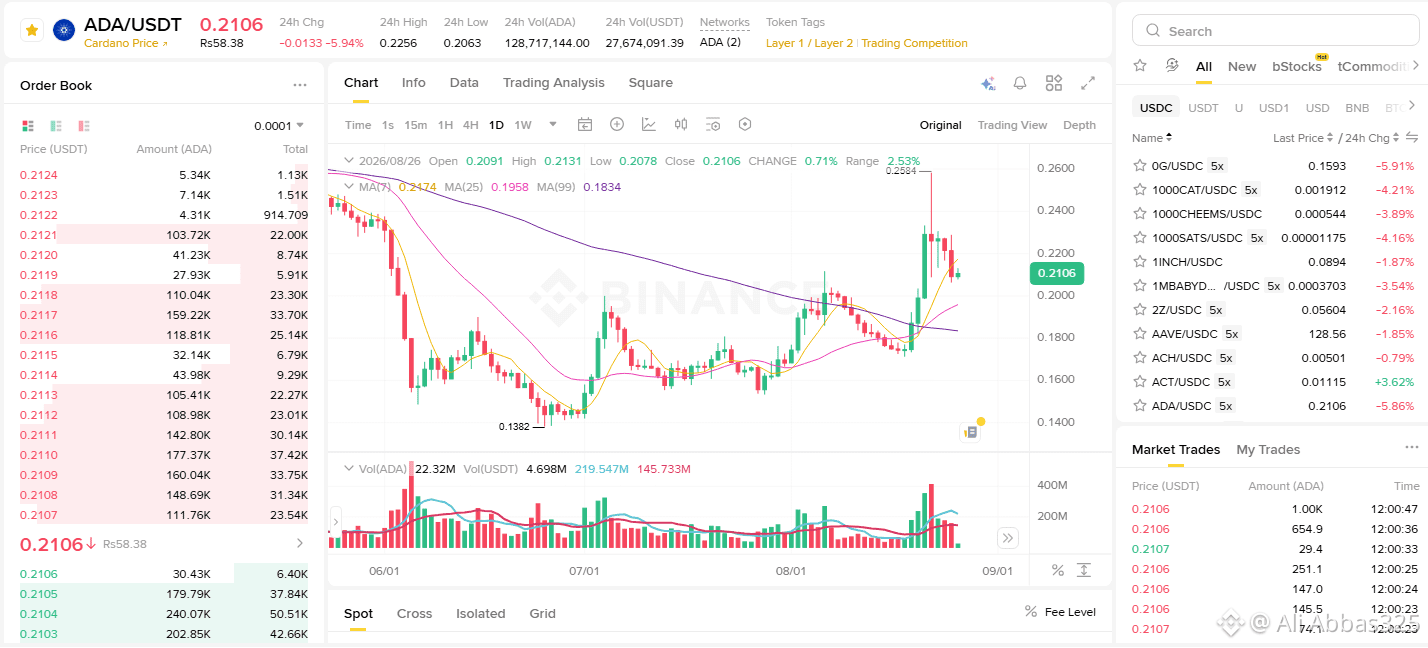Screen dimensions: 1428x648
Task: Click the Trading Competition tag link
Action: (x=915, y=44)
